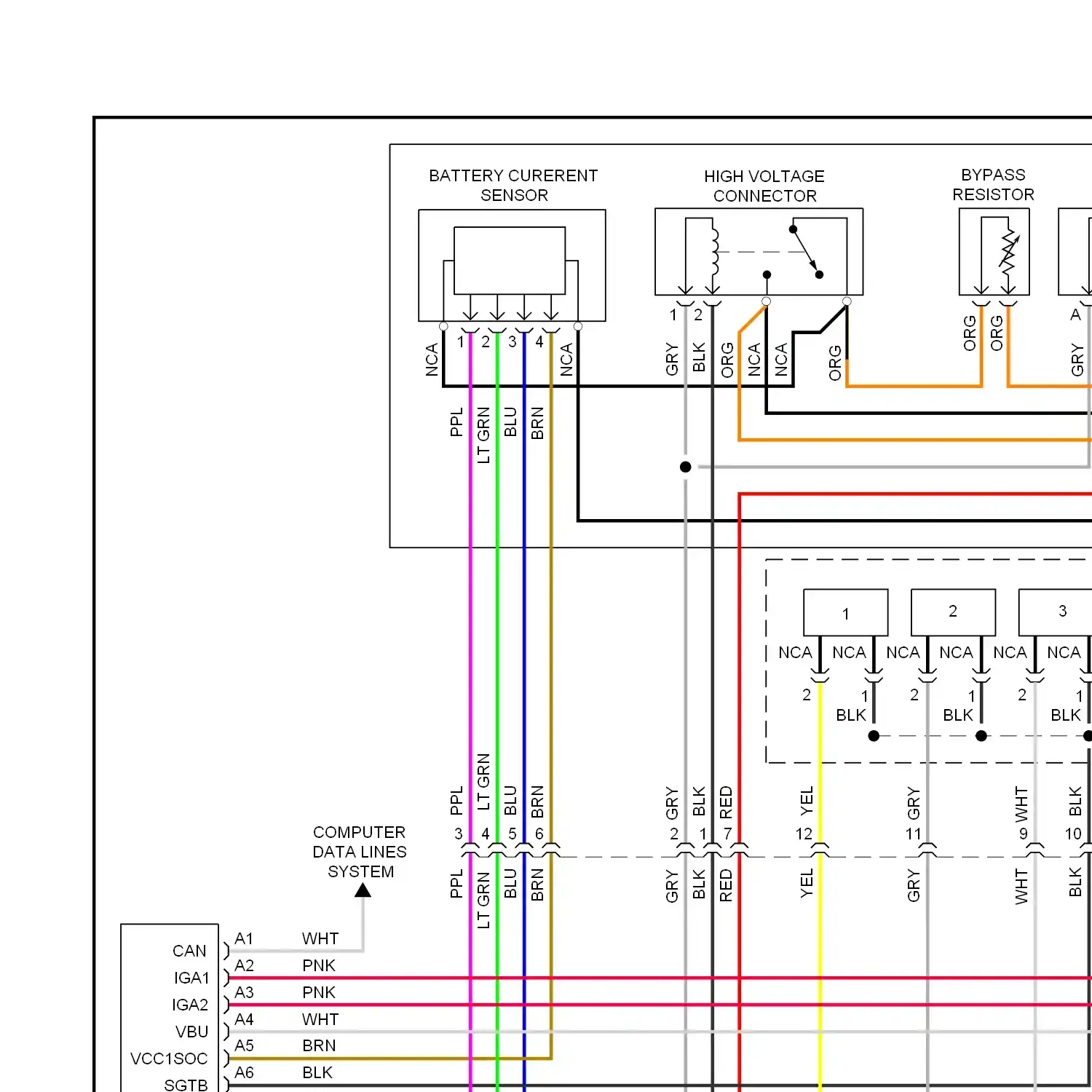The height and width of the screenshot is (1092, 1092).
Task: Click the SGTB terminal label
Action: pos(186,1085)
